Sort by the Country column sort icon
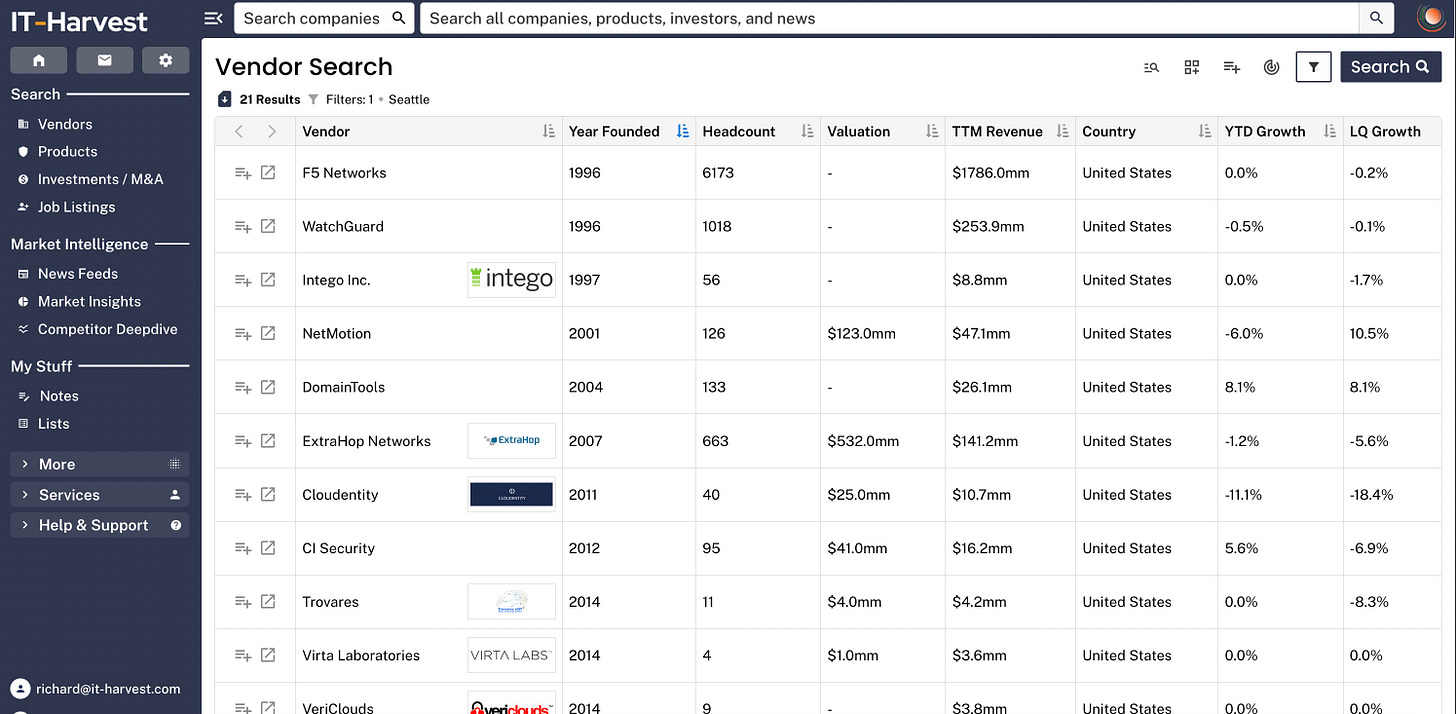 1204,131
